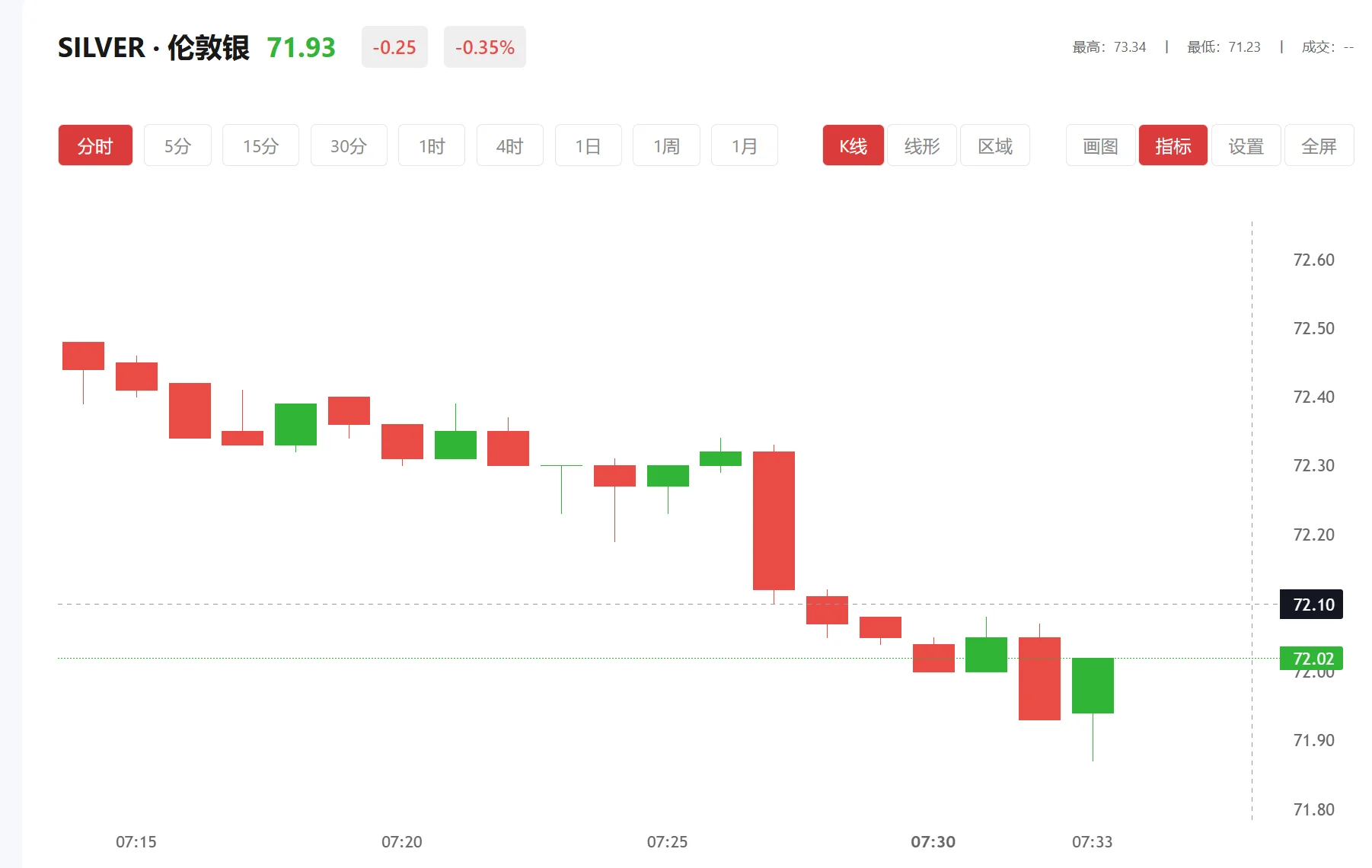Switch chart type to 区域
The width and height of the screenshot is (1372, 868).
pos(995,145)
